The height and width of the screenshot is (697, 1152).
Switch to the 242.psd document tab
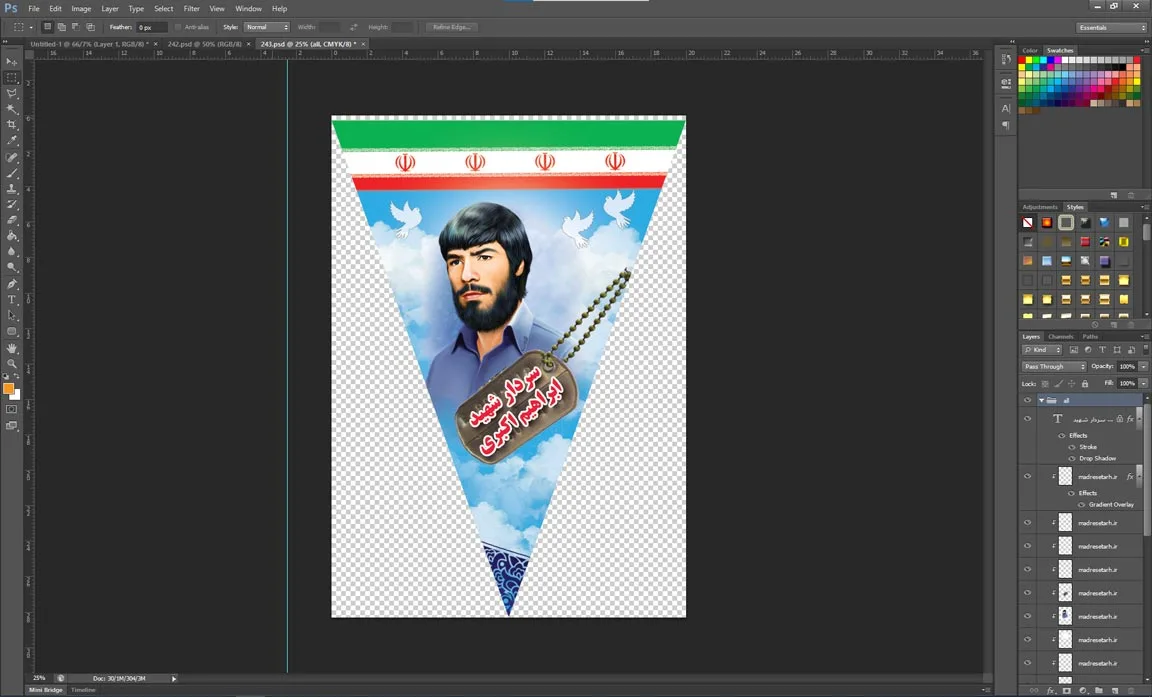tap(205, 44)
